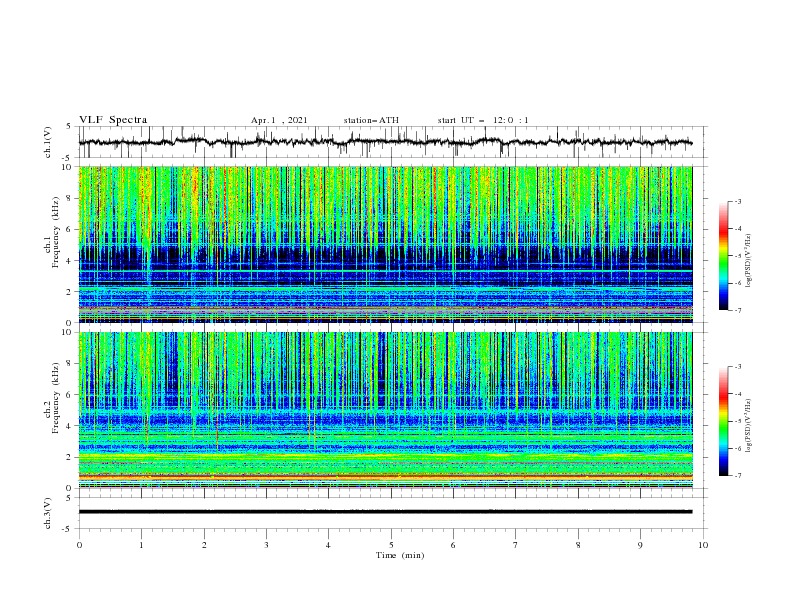Viewport: 792px width, 612px height.
Task: Click the 7 minute label on time axis
Action: [516, 545]
